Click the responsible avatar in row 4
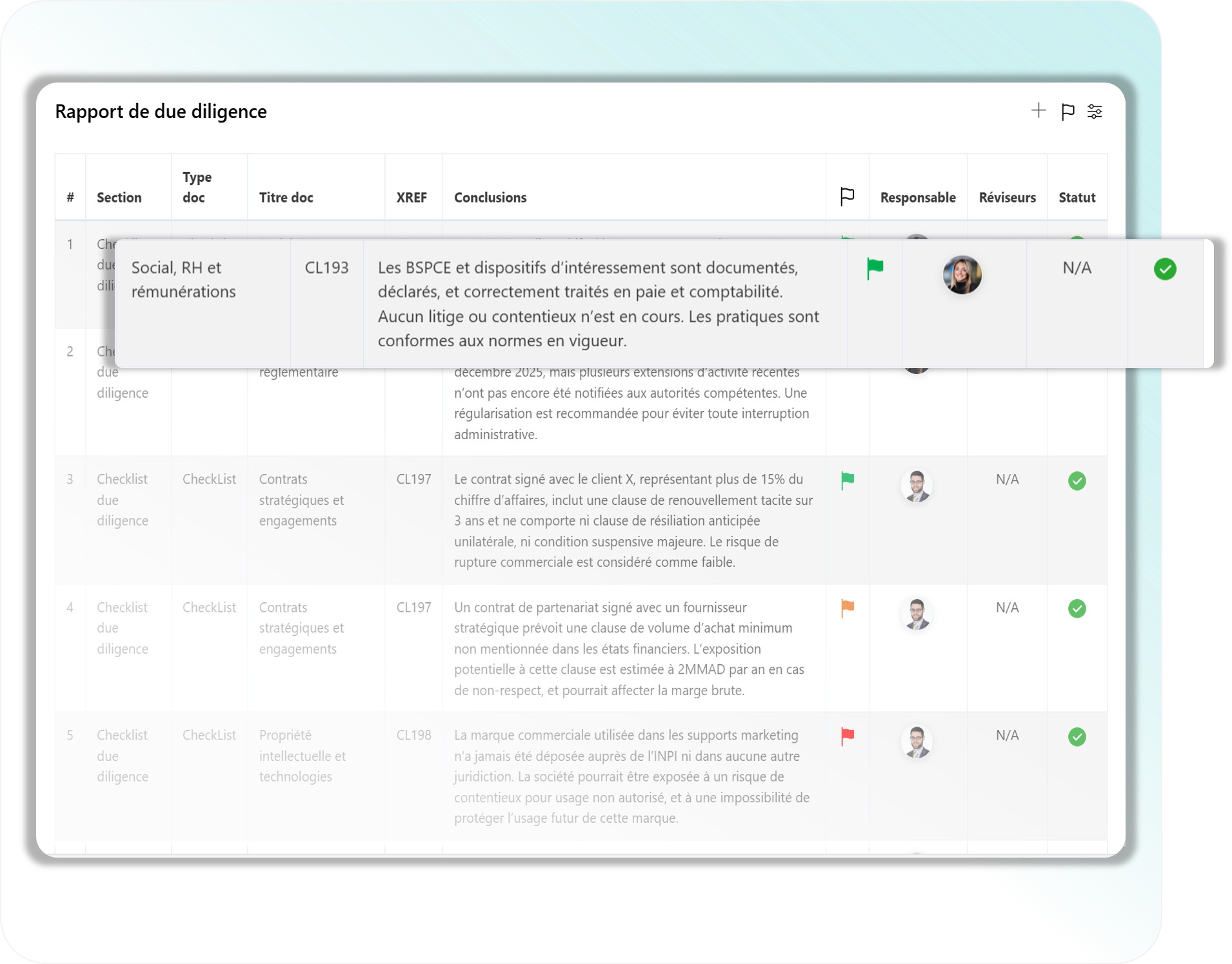Viewport: 1232px width, 964px height. click(x=917, y=614)
